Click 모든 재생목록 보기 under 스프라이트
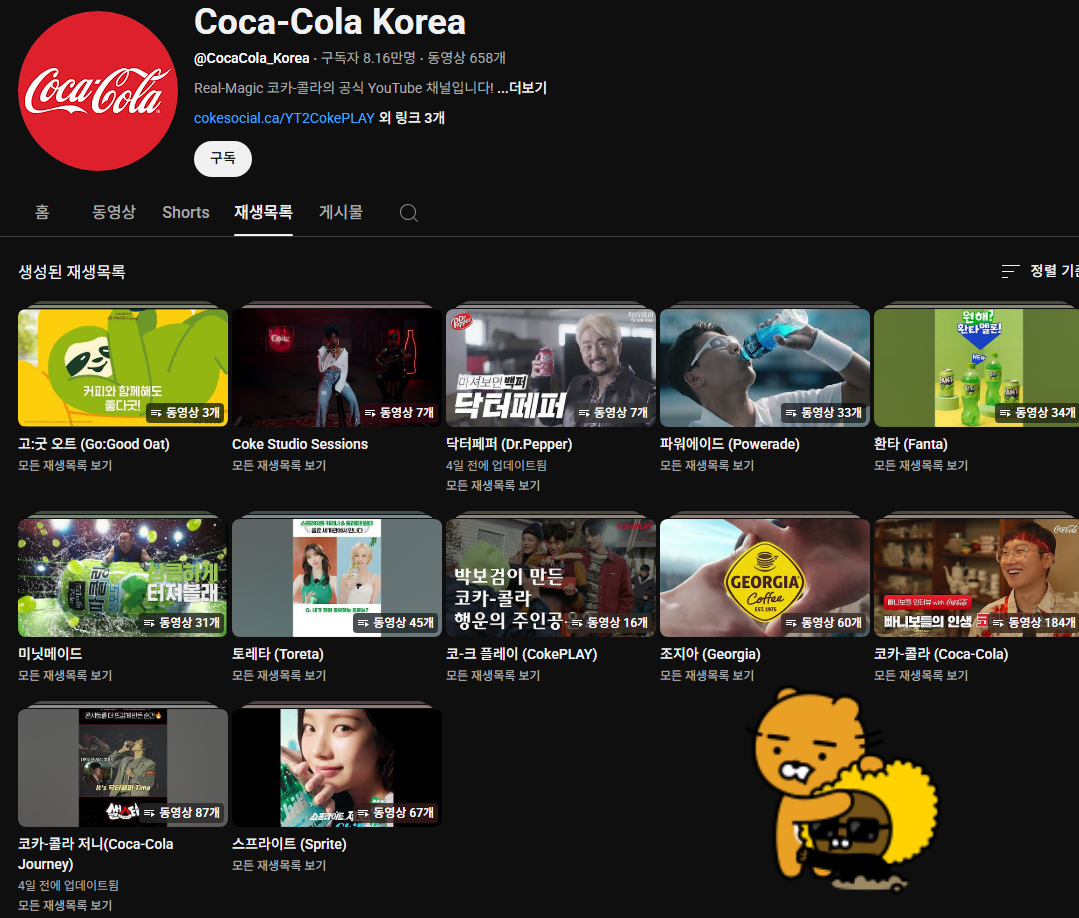The width and height of the screenshot is (1079, 918). click(x=279, y=865)
